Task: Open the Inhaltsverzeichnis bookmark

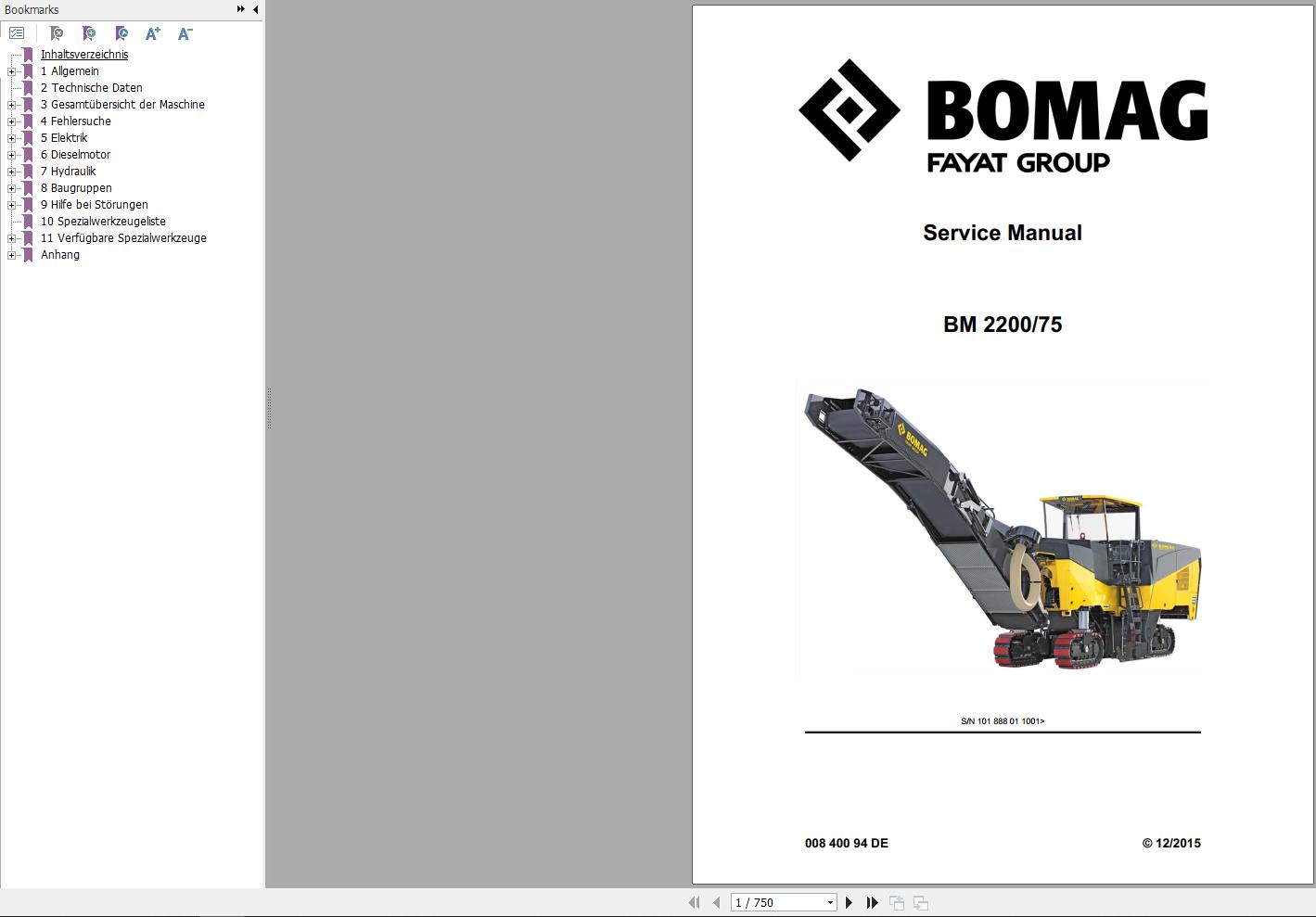Action: pyautogui.click(x=84, y=55)
